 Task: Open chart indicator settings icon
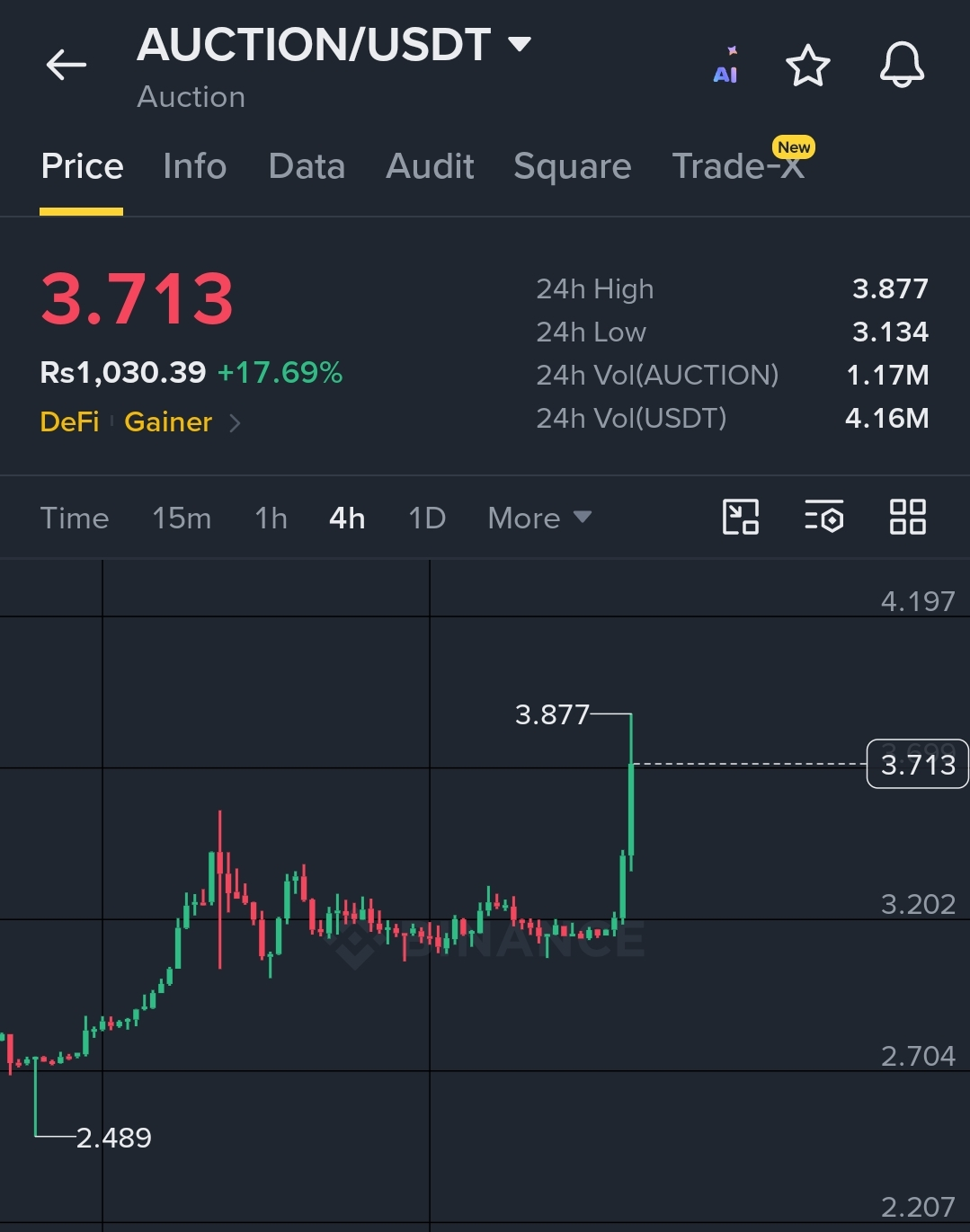tap(823, 517)
